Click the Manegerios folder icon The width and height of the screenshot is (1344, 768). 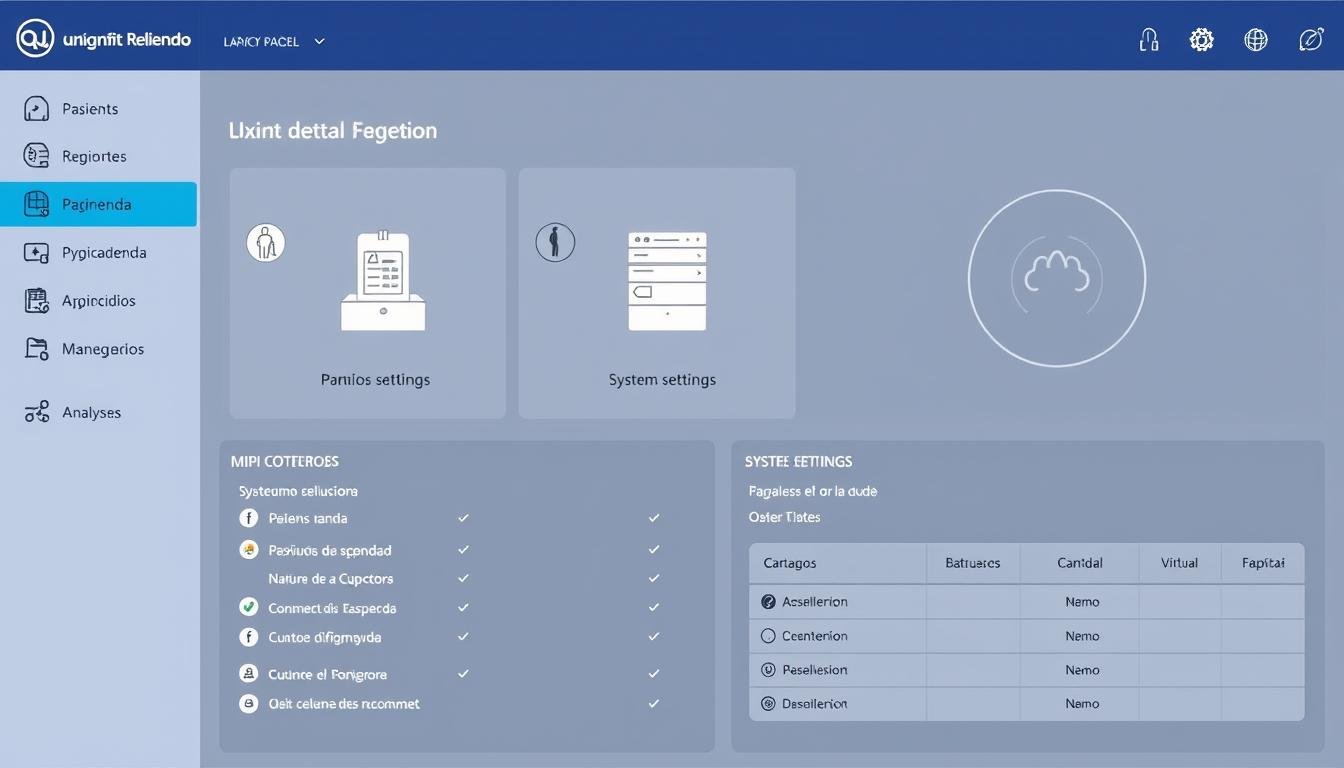[x=36, y=349]
